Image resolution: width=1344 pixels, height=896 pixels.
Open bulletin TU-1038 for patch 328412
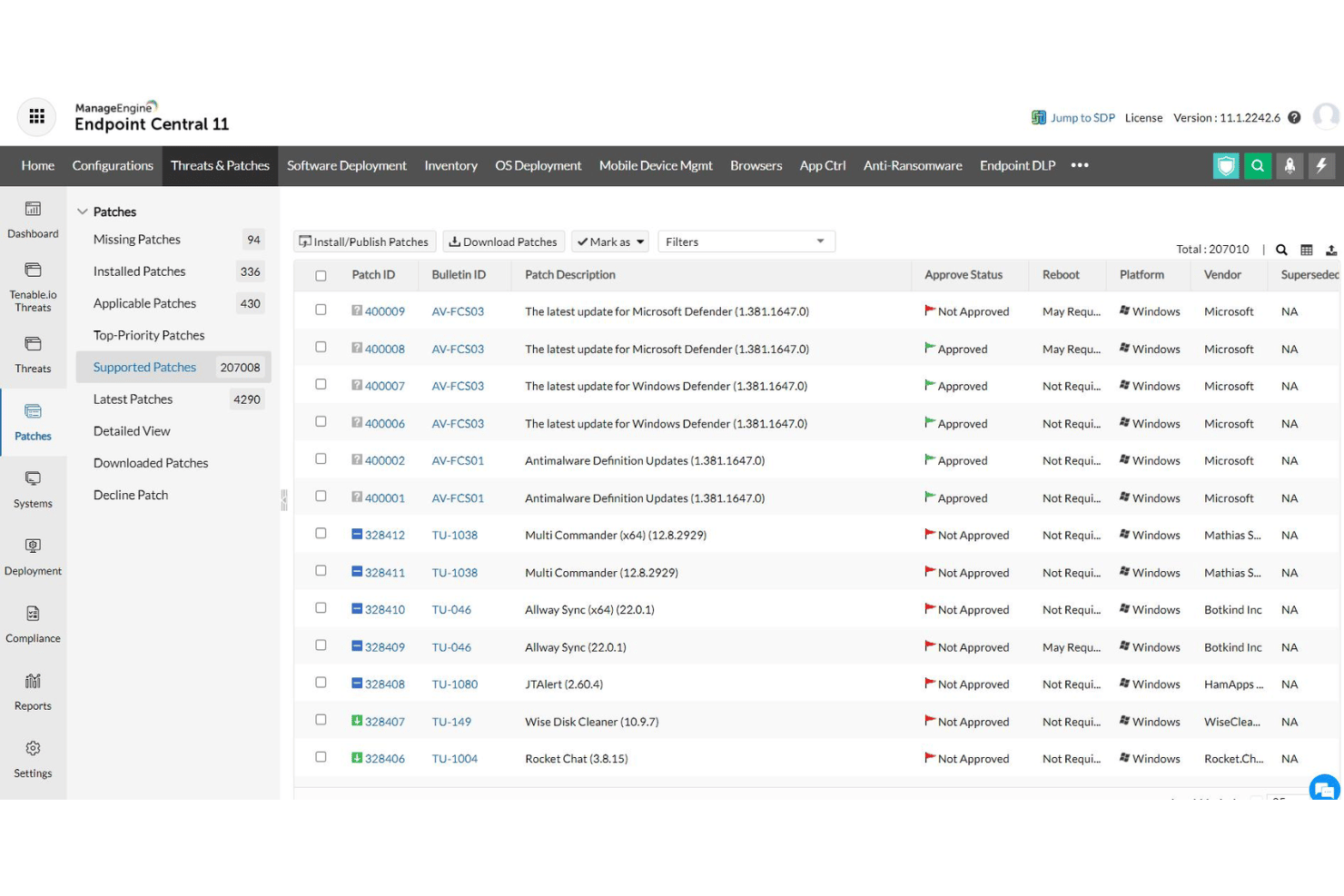click(x=455, y=535)
